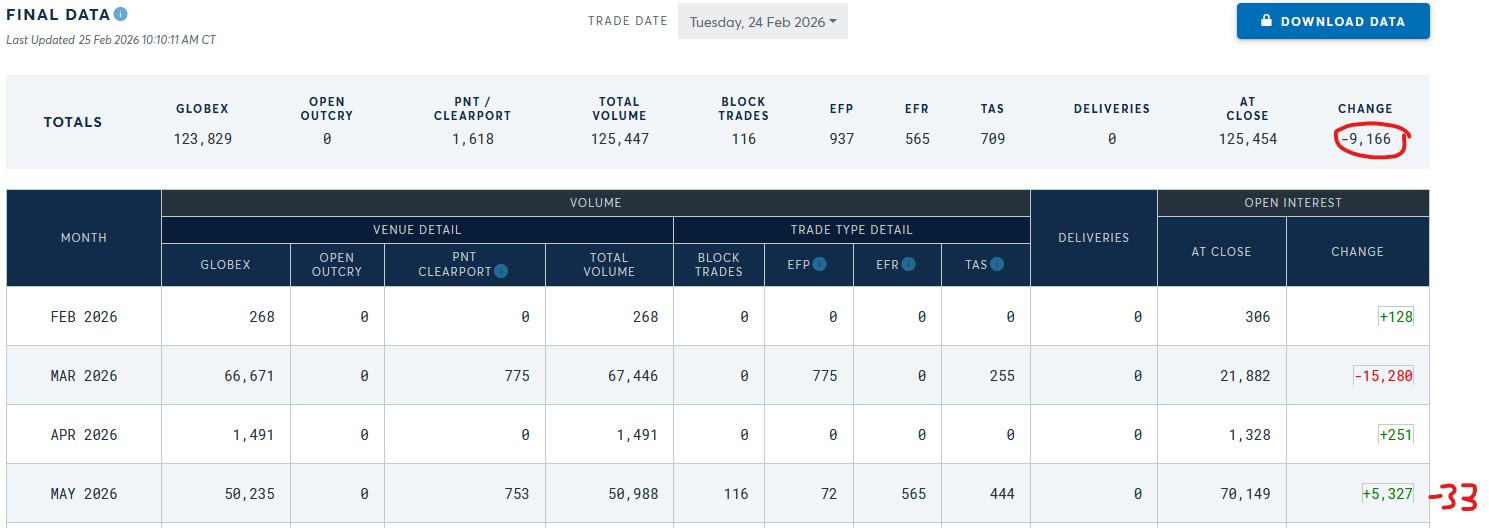The image size is (1489, 528).
Task: Click the +128 change value for February
Action: click(1394, 317)
